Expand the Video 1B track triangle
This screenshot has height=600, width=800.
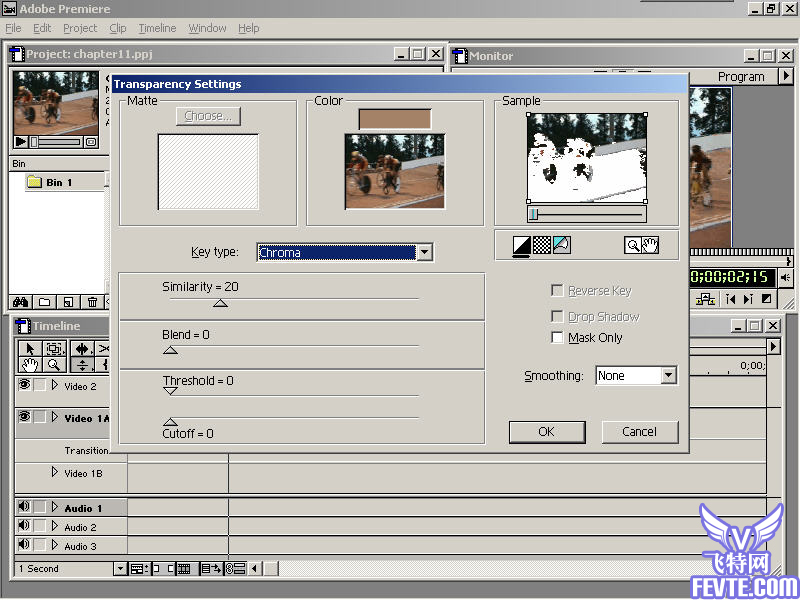55,472
